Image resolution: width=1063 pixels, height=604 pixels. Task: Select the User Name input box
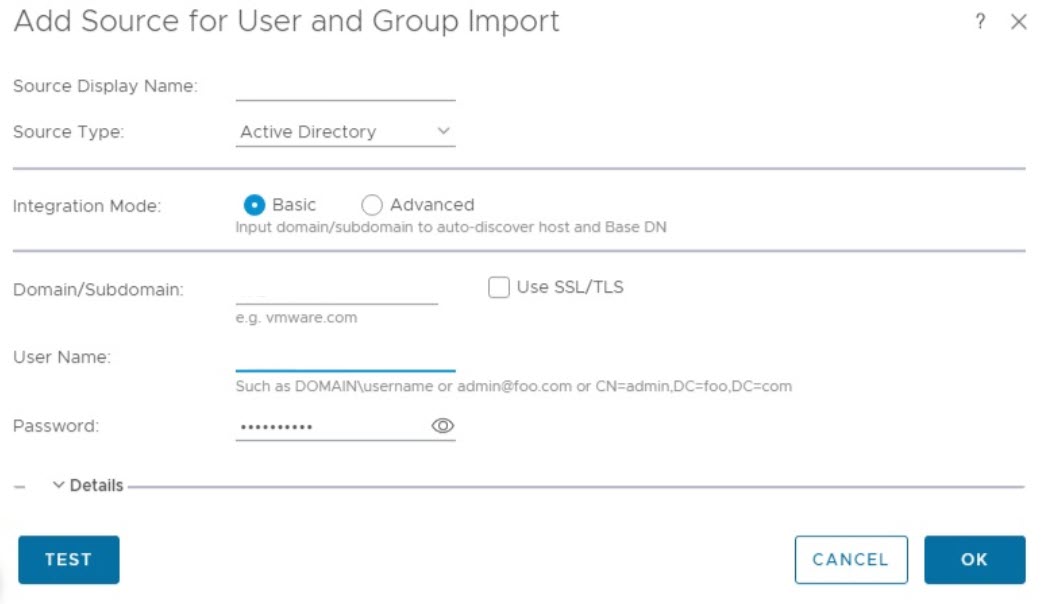click(x=345, y=357)
